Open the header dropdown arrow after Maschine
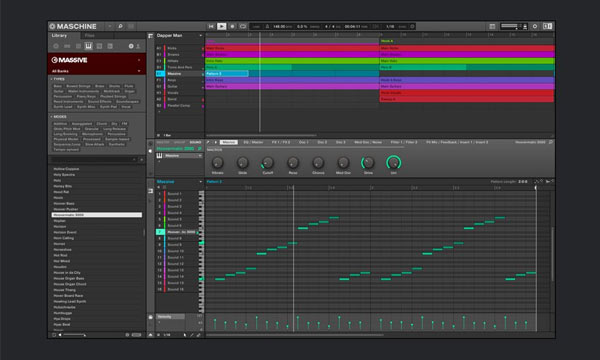 (x=109, y=26)
